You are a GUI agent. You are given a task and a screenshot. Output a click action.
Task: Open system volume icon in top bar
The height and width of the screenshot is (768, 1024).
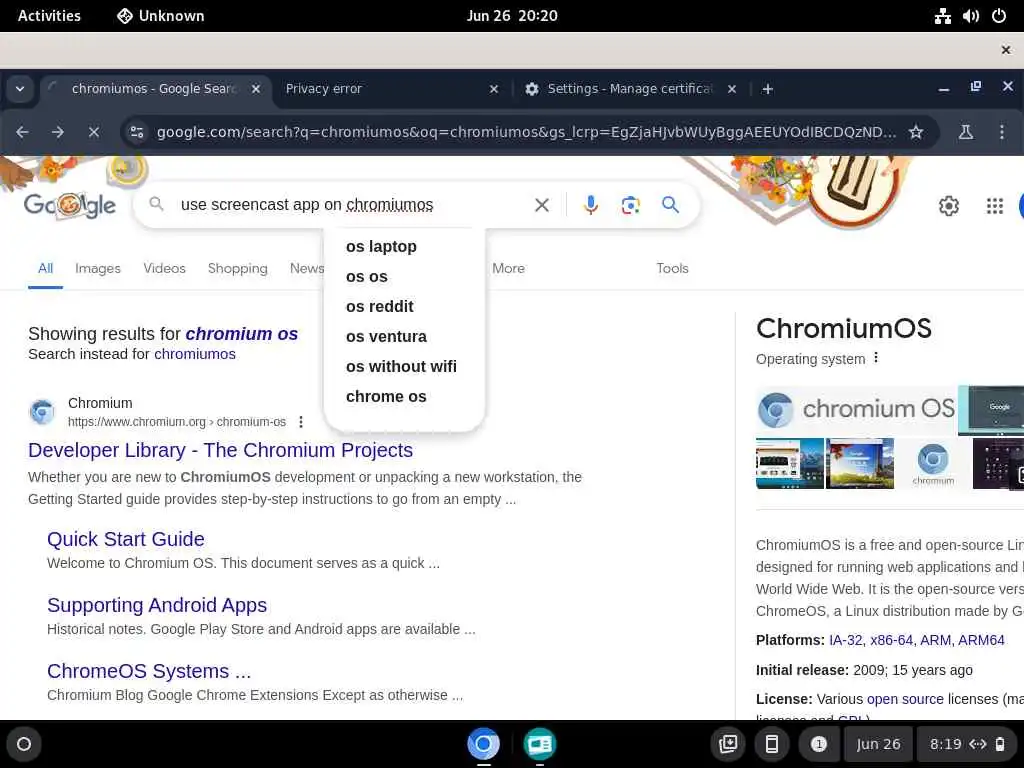970,16
